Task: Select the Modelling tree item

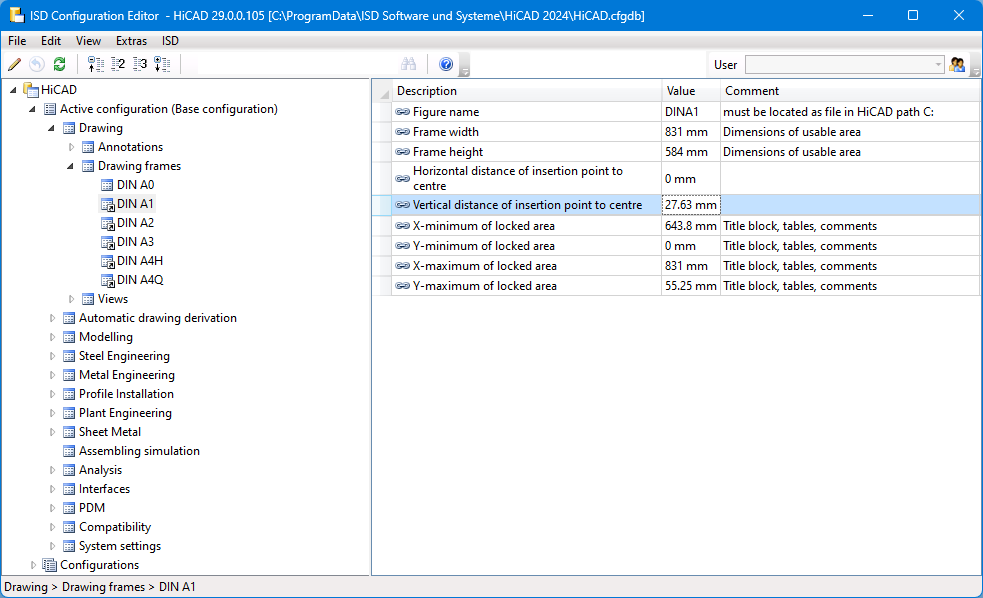Action: pos(106,337)
